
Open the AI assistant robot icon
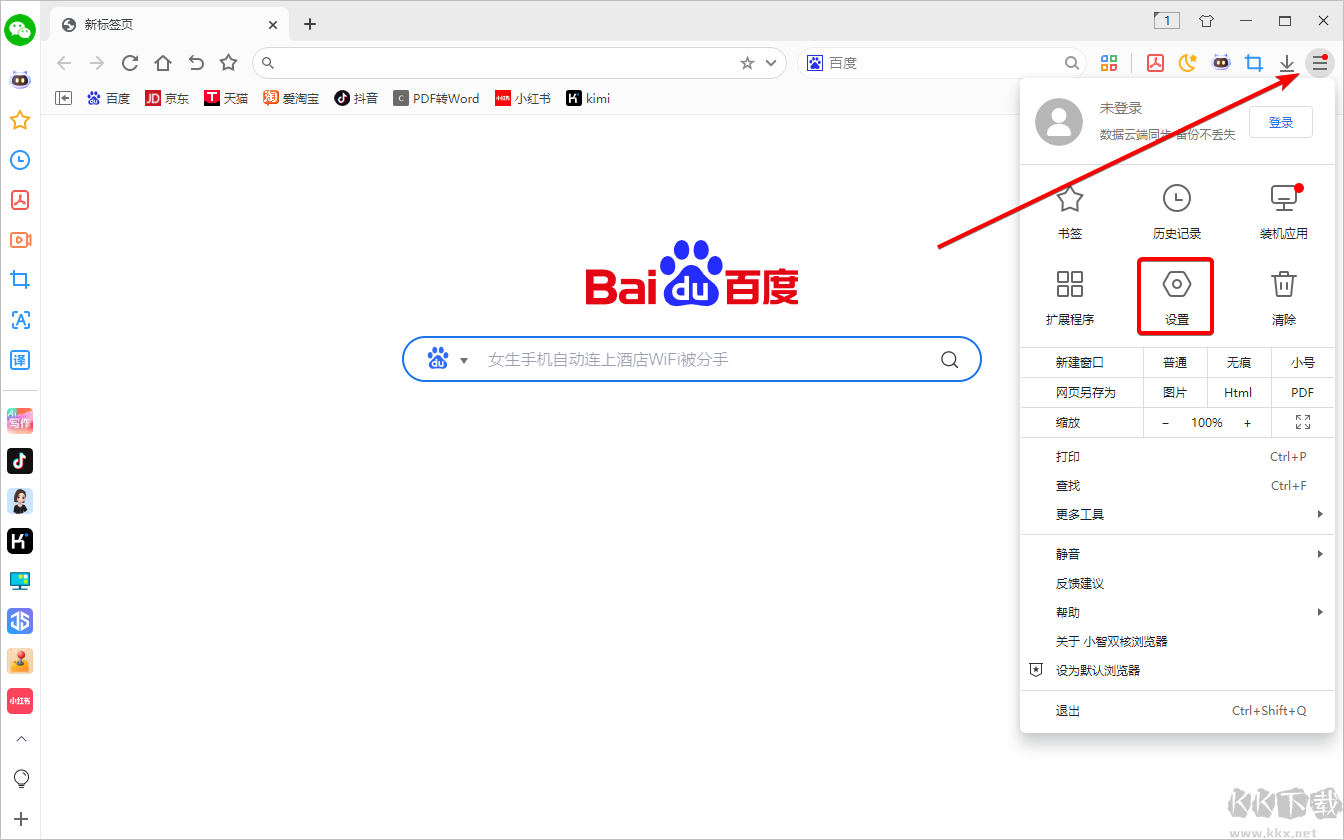tap(1221, 62)
